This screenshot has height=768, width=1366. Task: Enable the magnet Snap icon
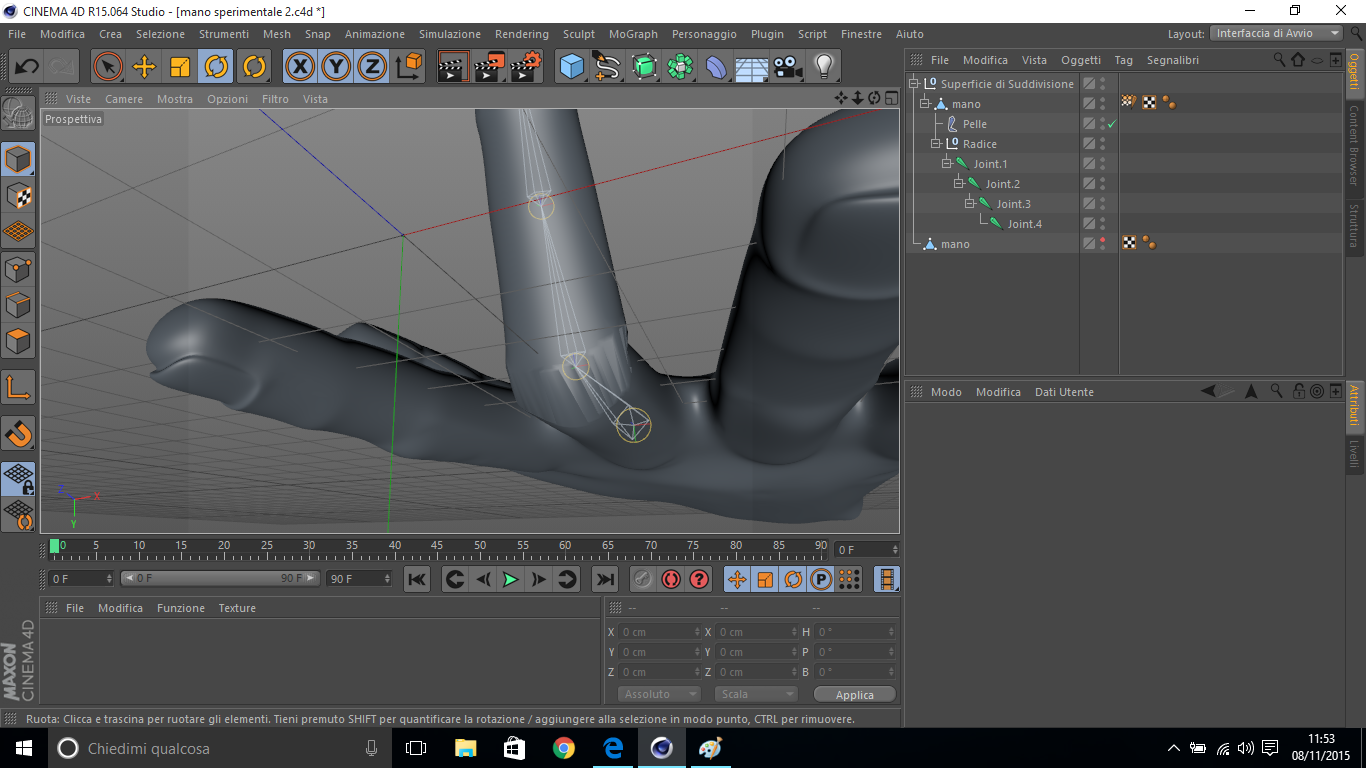pyautogui.click(x=18, y=433)
